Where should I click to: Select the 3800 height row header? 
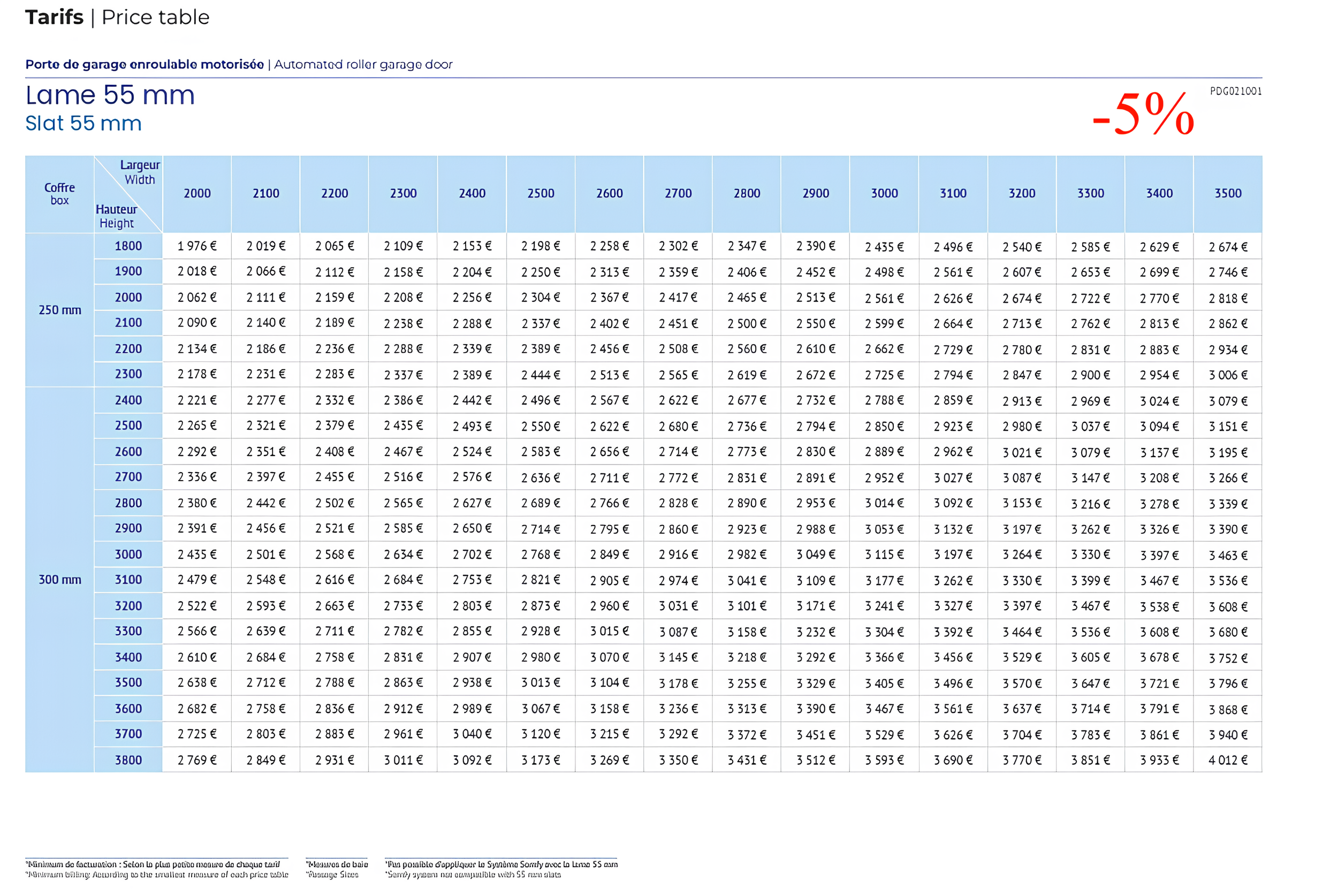128,760
